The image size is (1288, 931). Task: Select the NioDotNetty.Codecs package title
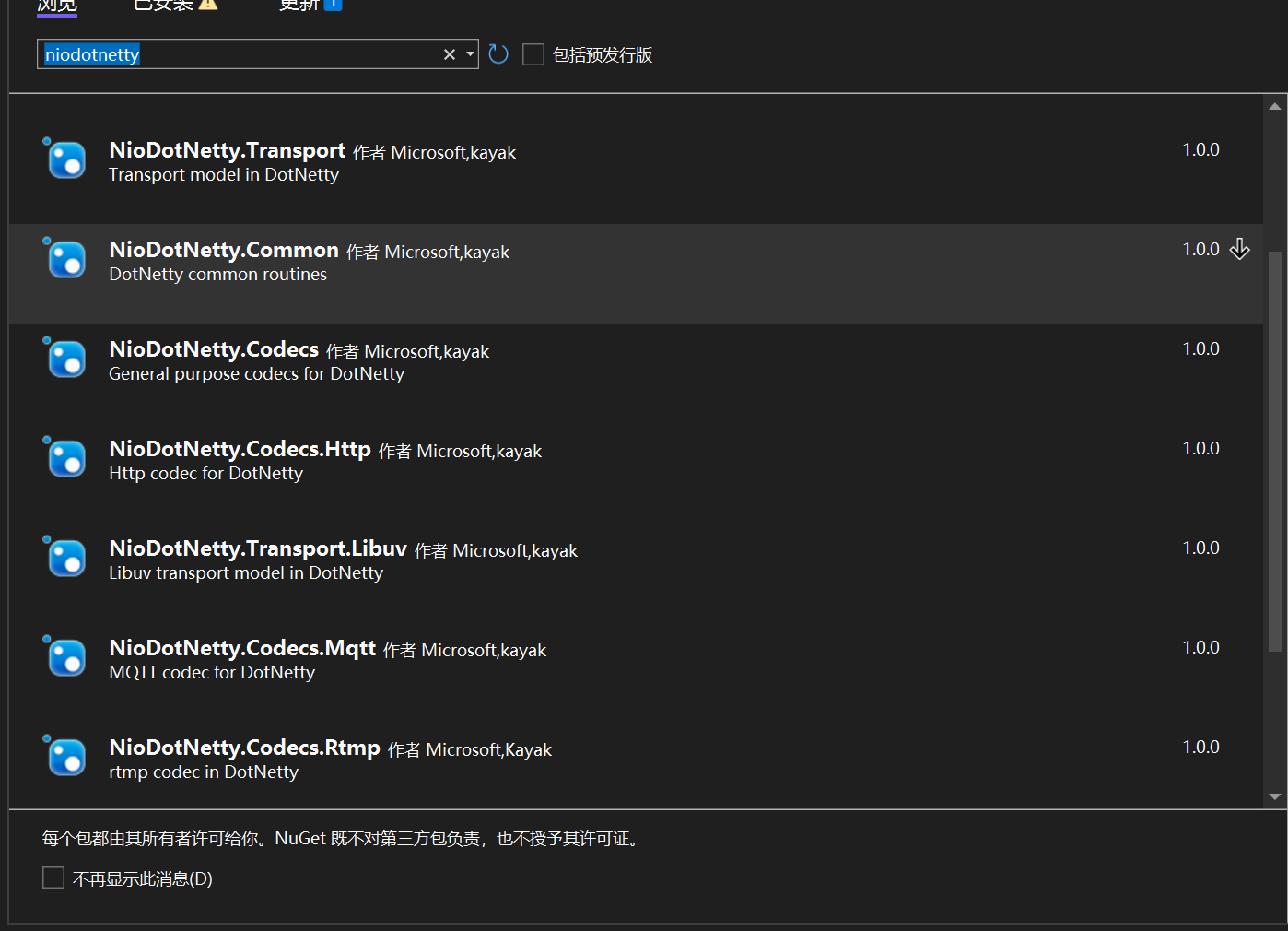tap(214, 349)
